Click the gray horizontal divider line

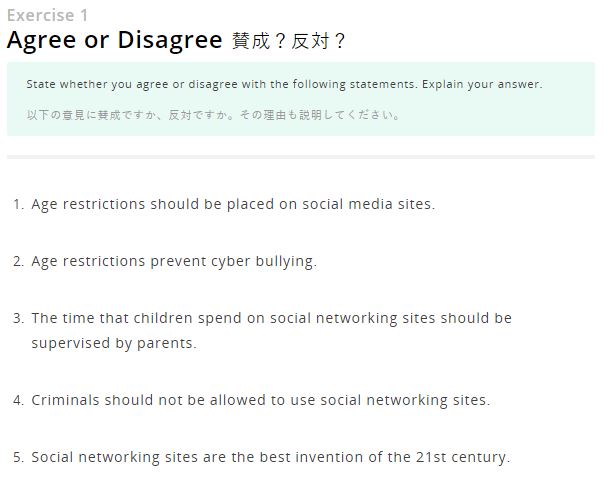pyautogui.click(x=301, y=157)
